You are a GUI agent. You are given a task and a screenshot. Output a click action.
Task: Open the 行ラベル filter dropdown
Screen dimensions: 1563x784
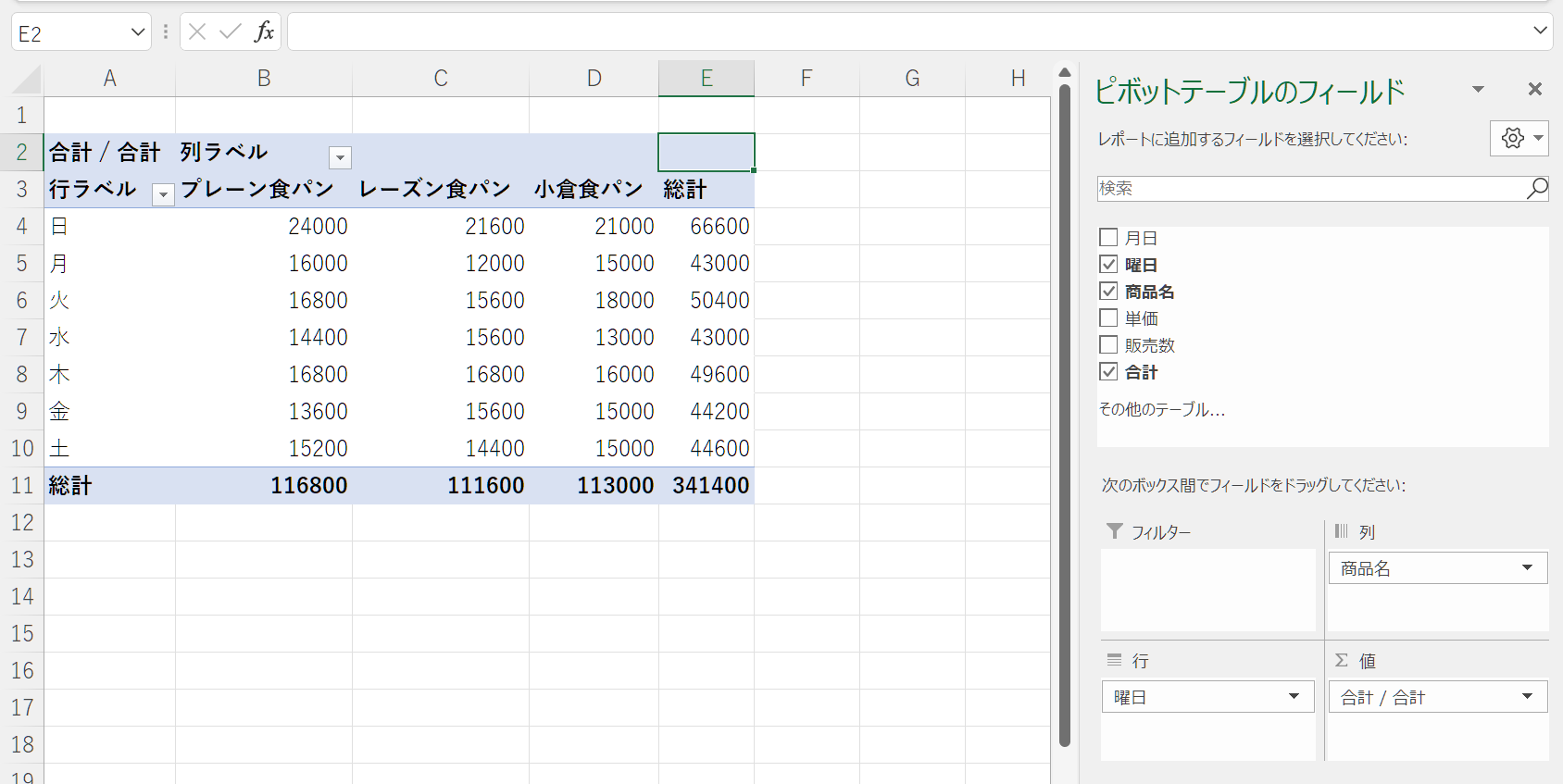(163, 194)
